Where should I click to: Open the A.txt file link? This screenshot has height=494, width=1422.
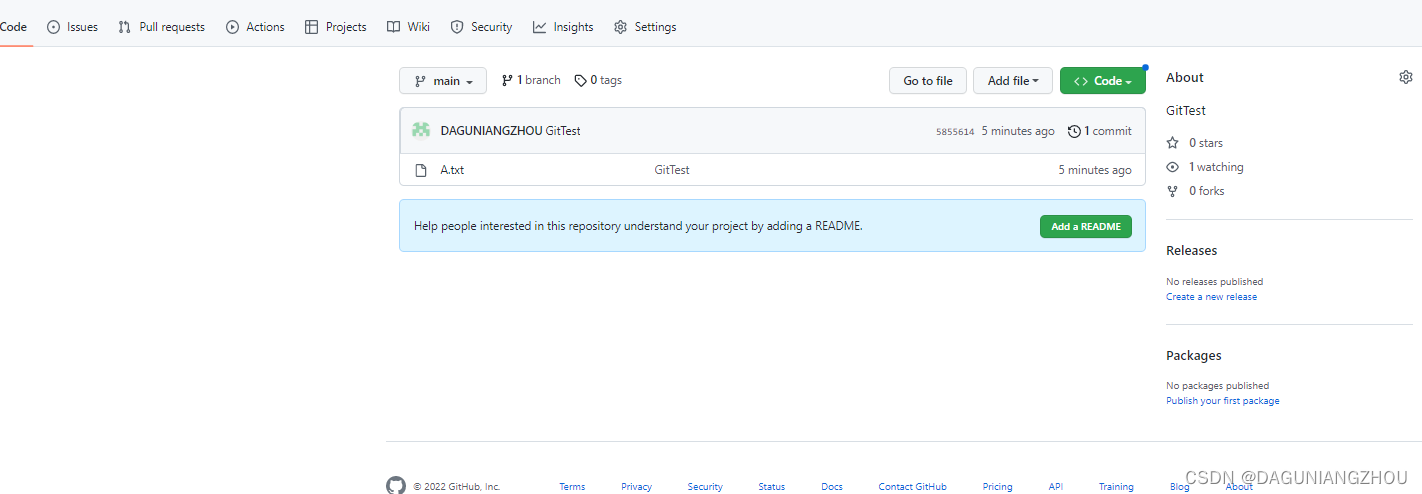coord(452,170)
